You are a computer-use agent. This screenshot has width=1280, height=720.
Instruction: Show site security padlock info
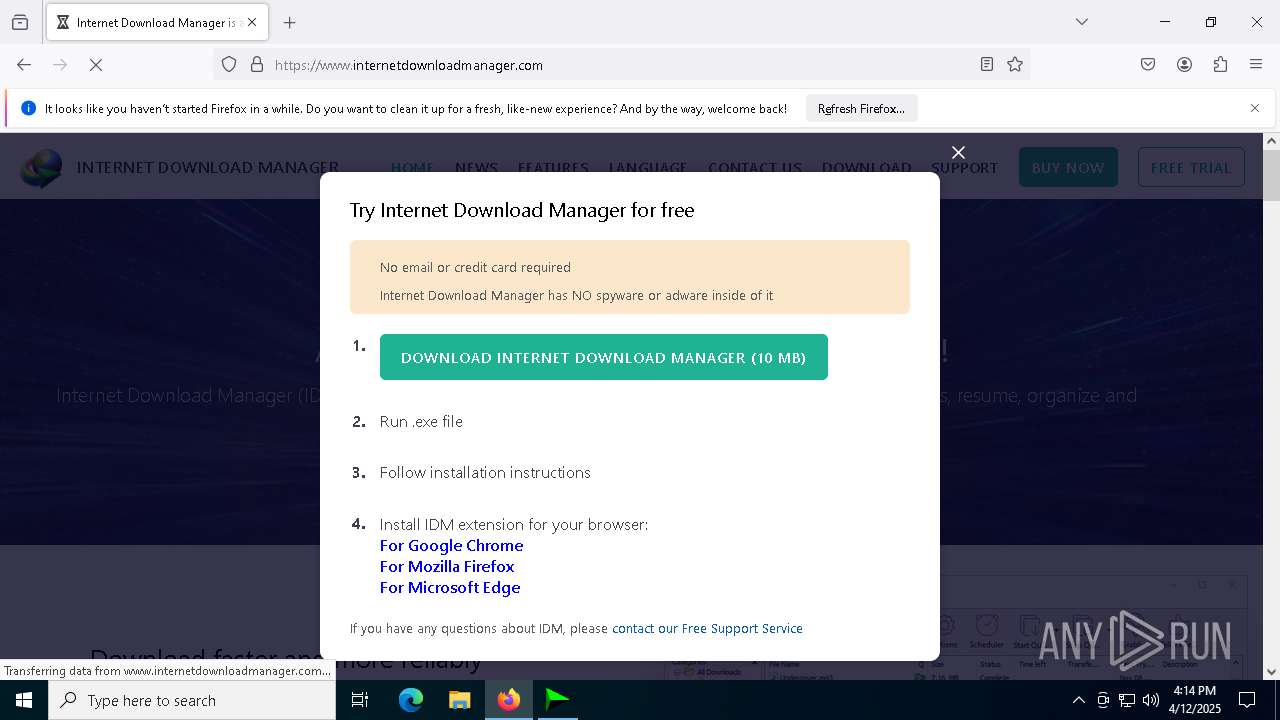257,65
